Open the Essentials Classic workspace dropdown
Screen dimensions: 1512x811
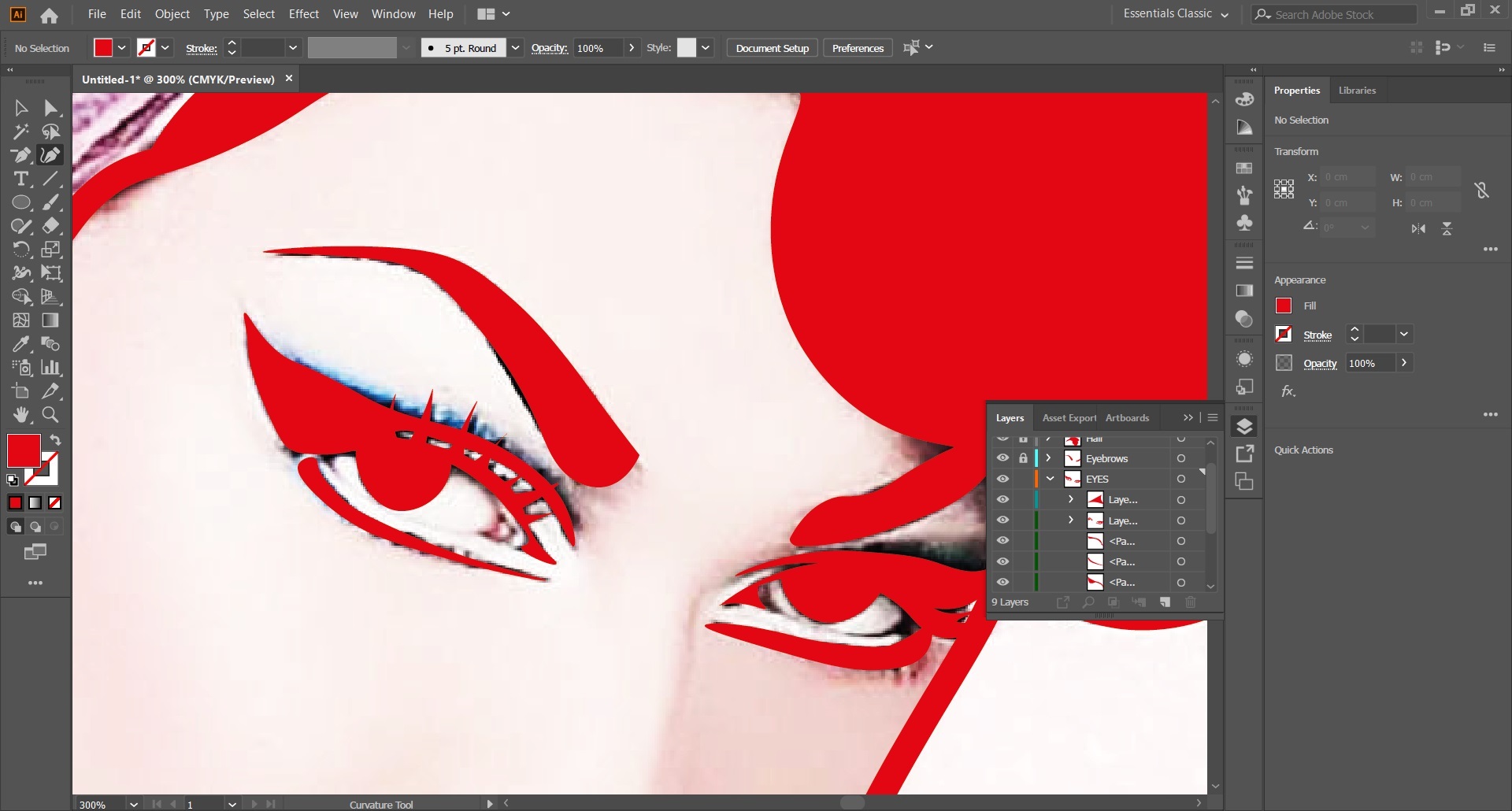coord(1176,14)
